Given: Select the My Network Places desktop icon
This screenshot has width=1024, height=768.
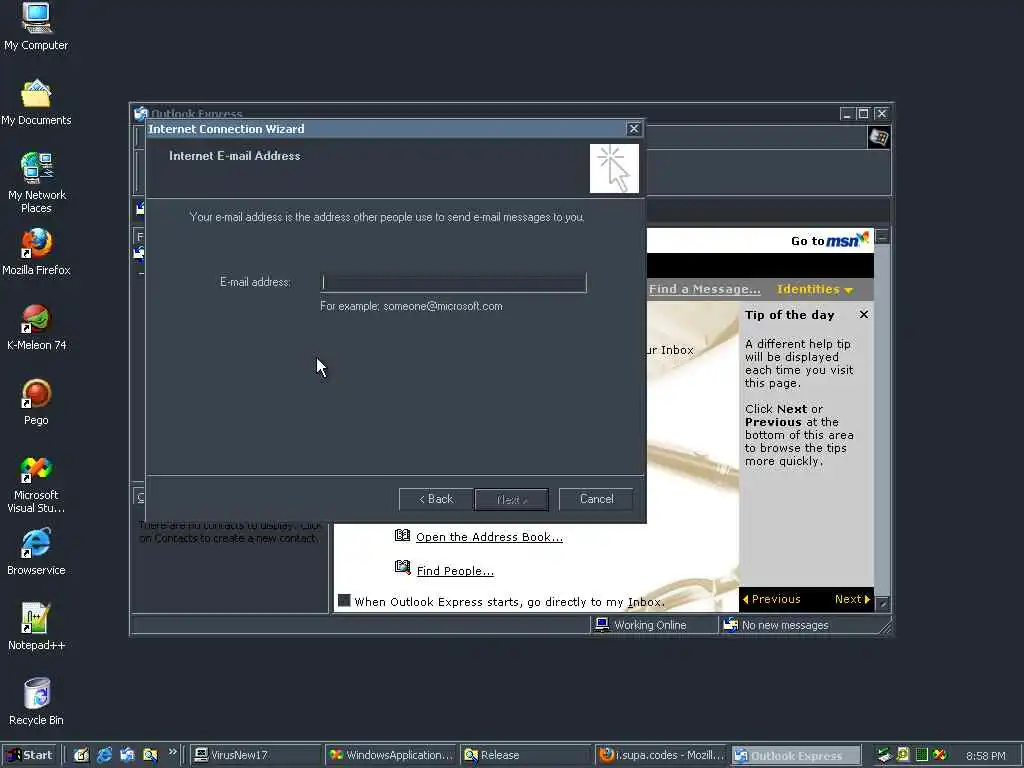Looking at the screenshot, I should pos(36,183).
